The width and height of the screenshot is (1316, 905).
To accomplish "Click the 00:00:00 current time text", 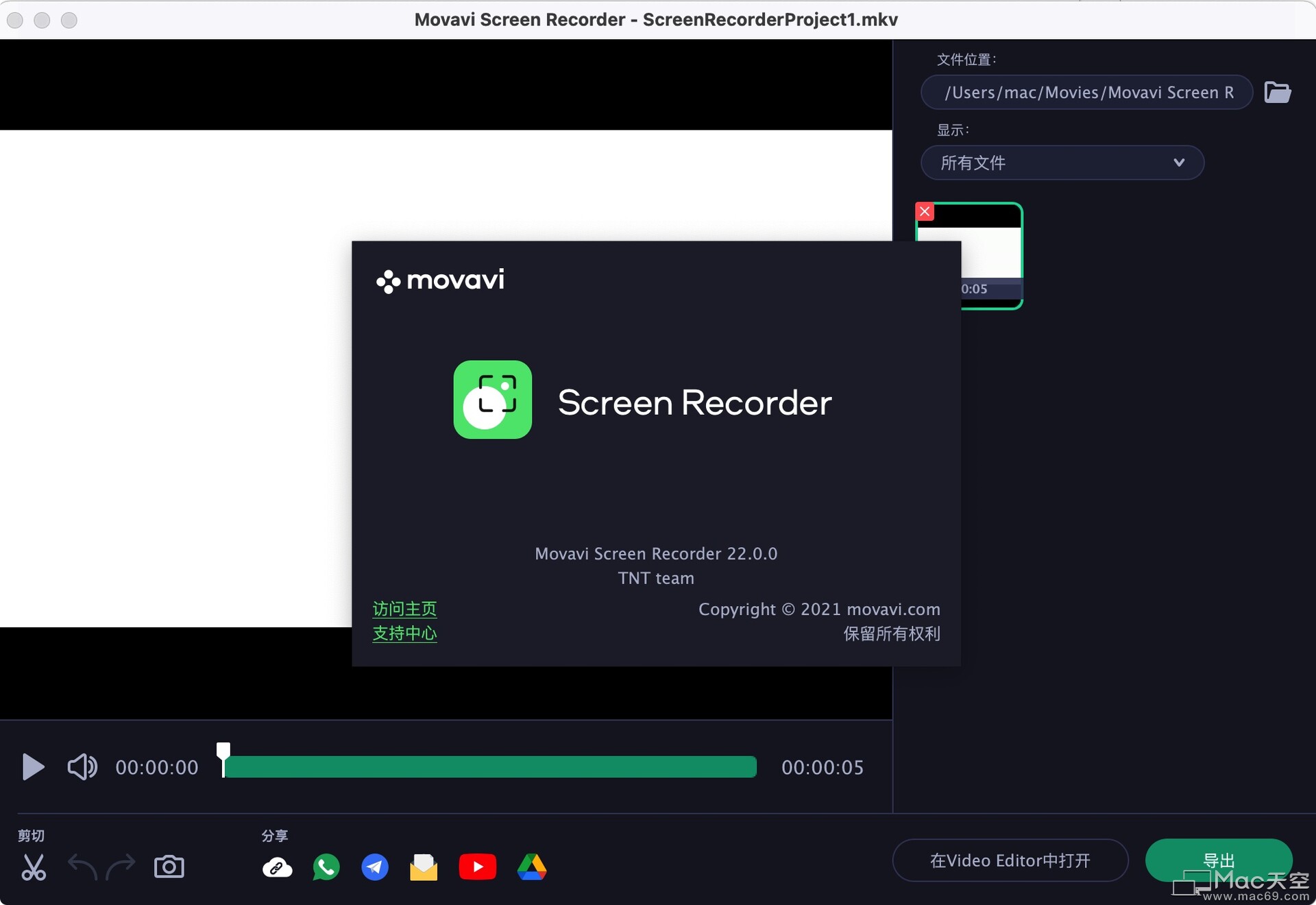I will coord(157,767).
